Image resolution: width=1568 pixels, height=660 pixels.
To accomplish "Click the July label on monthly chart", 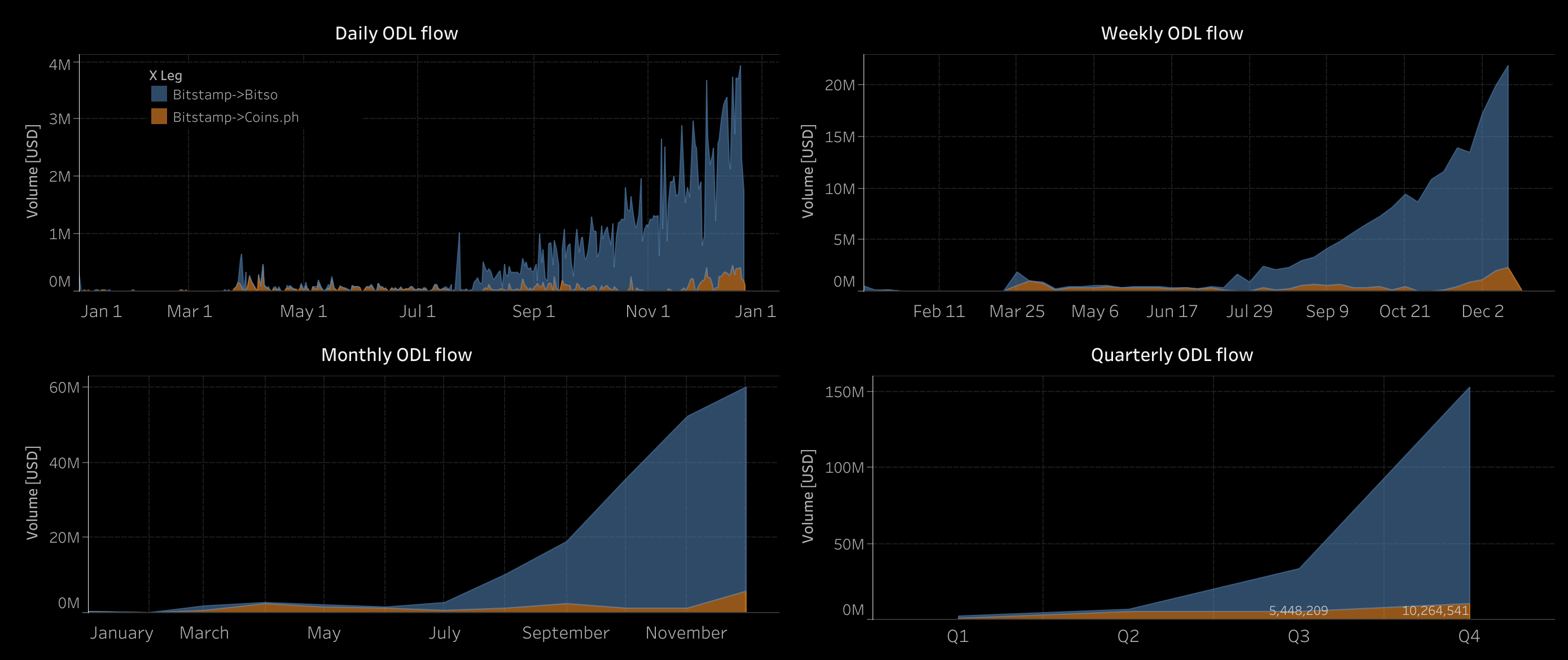I will pos(444,633).
